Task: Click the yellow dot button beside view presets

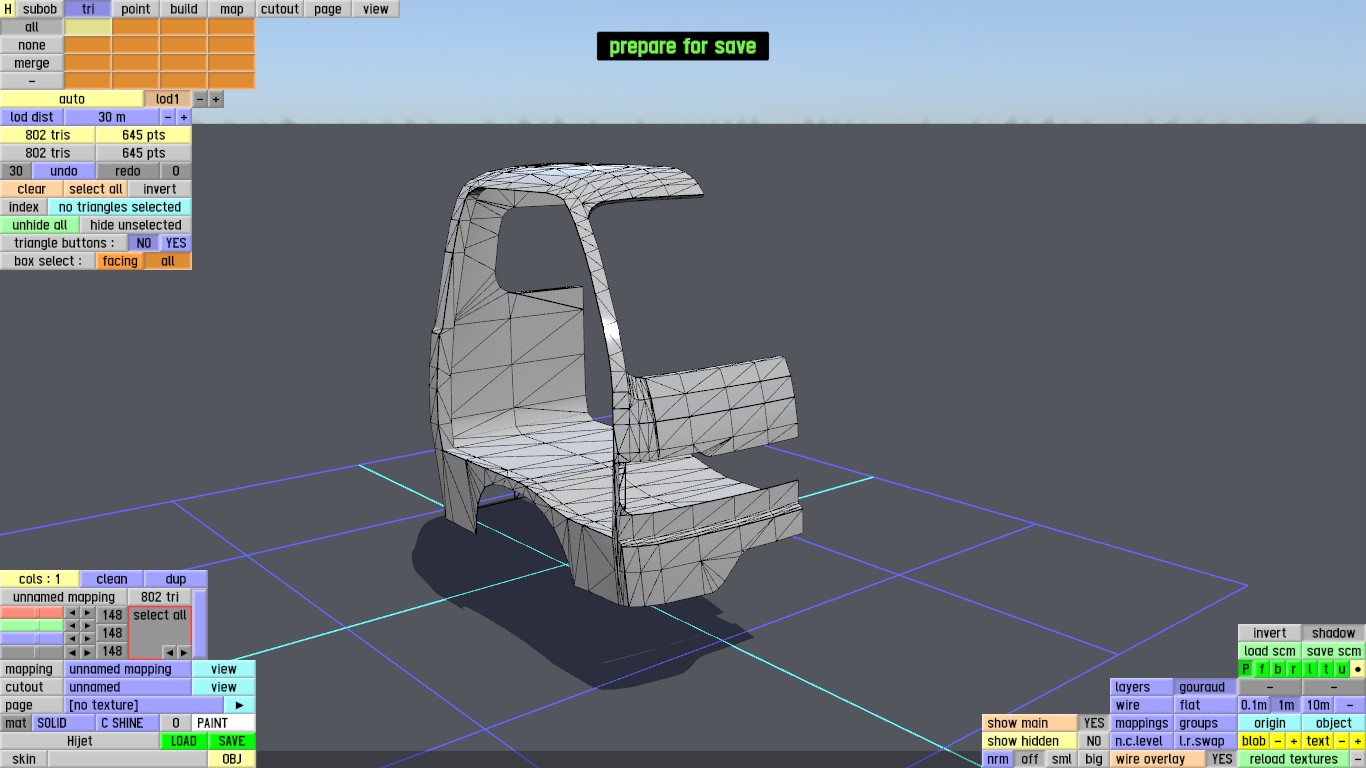Action: (x=1358, y=669)
